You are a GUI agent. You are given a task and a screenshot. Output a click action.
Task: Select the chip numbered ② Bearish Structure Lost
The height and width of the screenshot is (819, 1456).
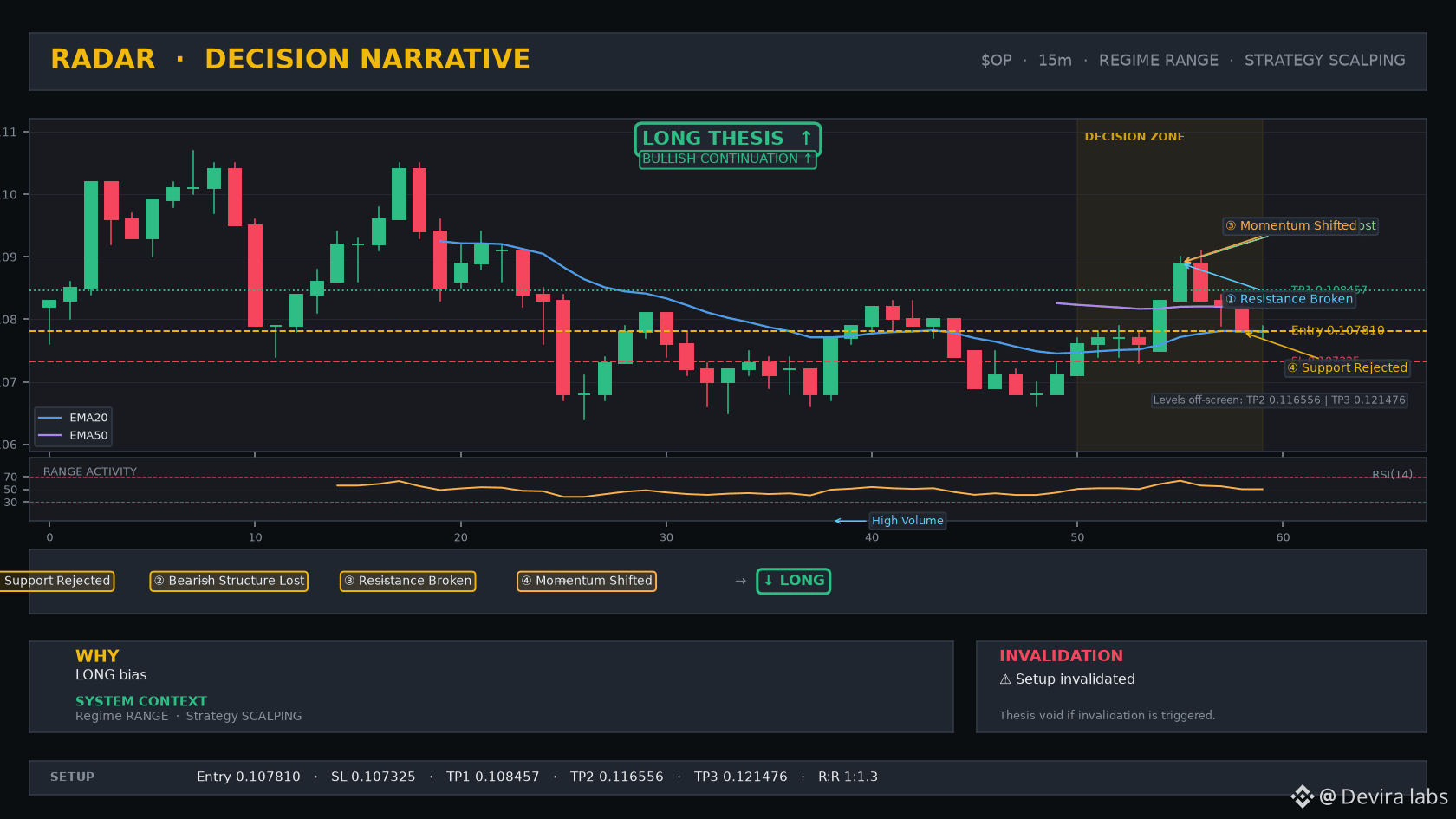click(229, 581)
